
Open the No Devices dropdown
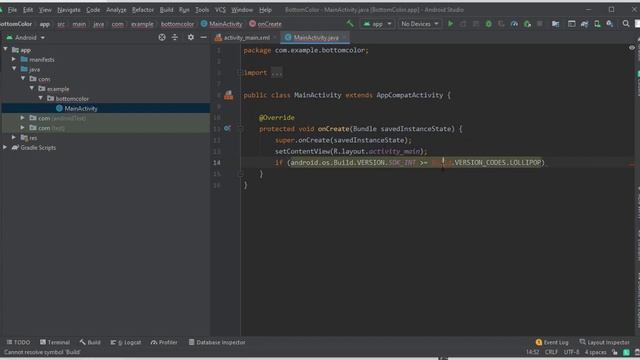(x=420, y=24)
